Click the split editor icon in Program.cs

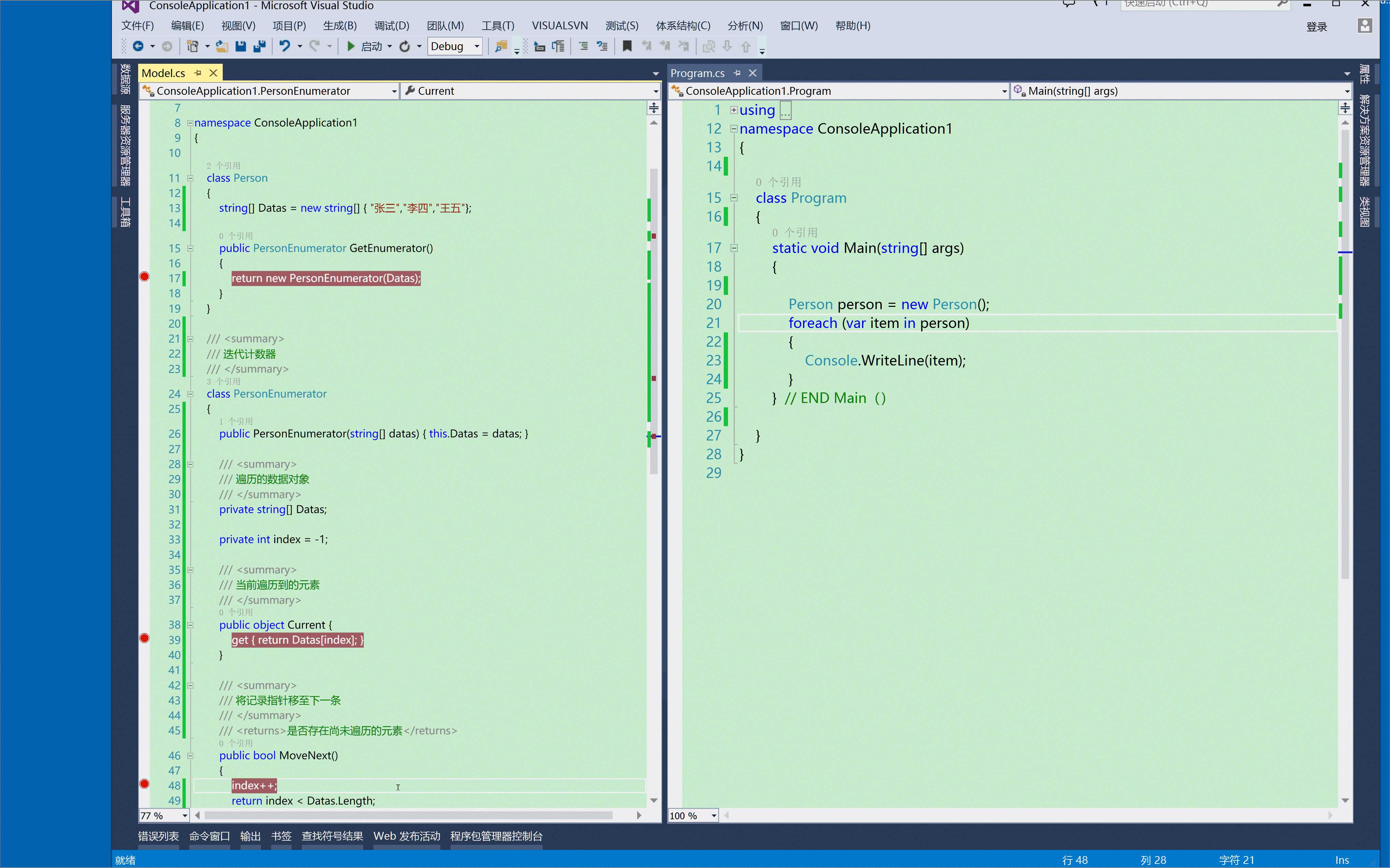click(x=1345, y=108)
